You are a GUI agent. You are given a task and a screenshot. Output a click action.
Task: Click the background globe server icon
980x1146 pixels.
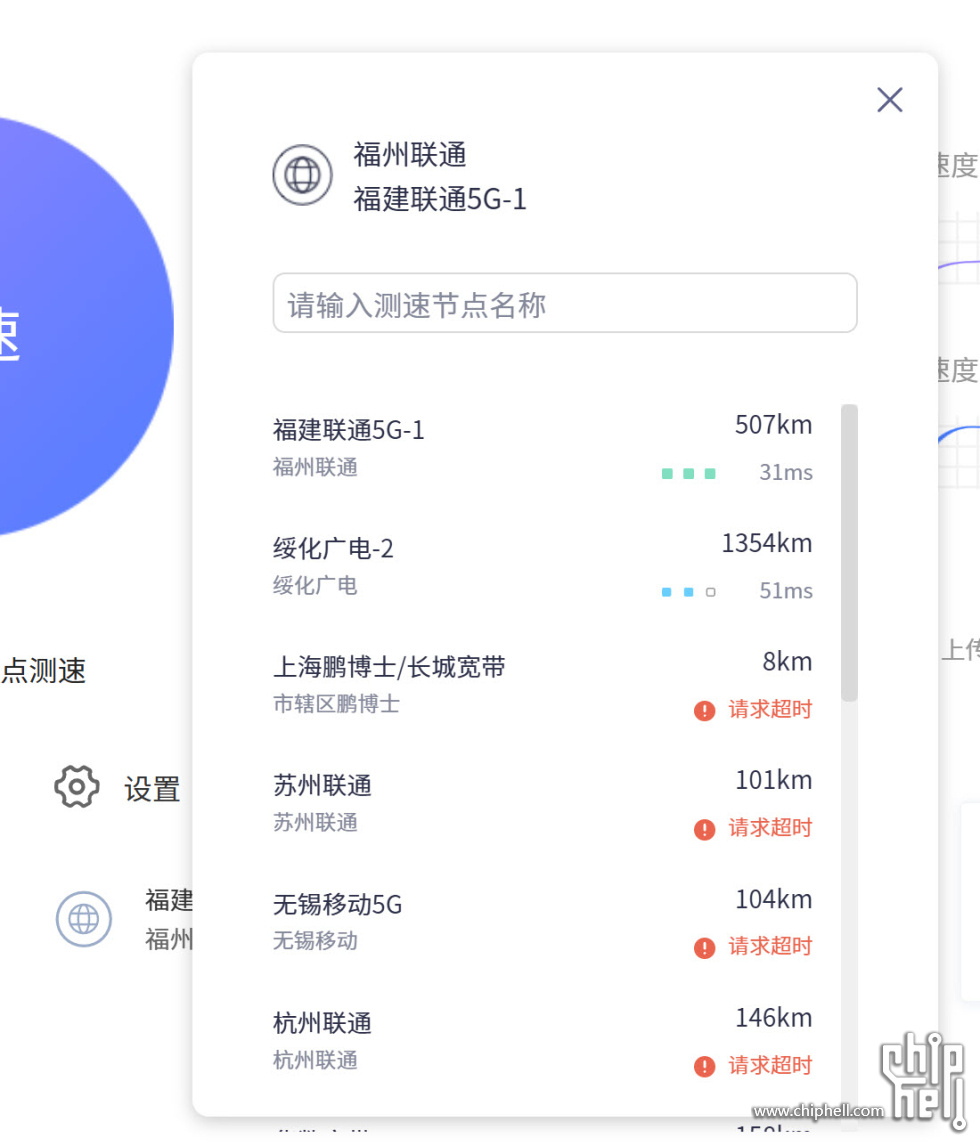coord(83,919)
